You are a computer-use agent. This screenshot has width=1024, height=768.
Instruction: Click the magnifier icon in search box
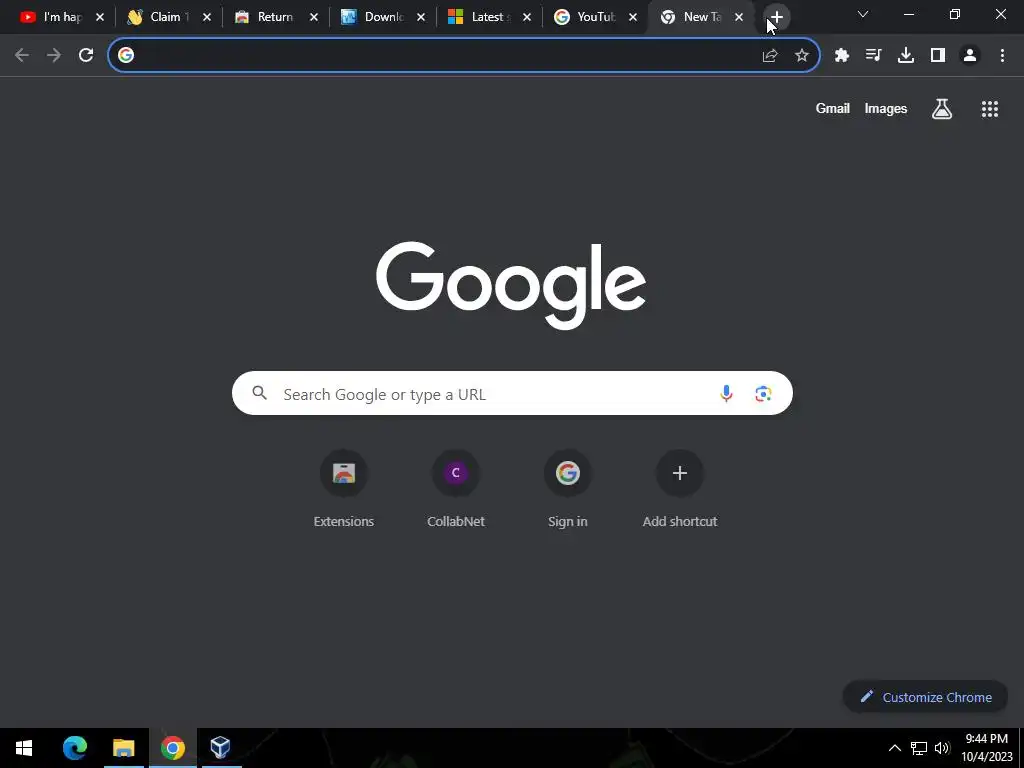(260, 393)
